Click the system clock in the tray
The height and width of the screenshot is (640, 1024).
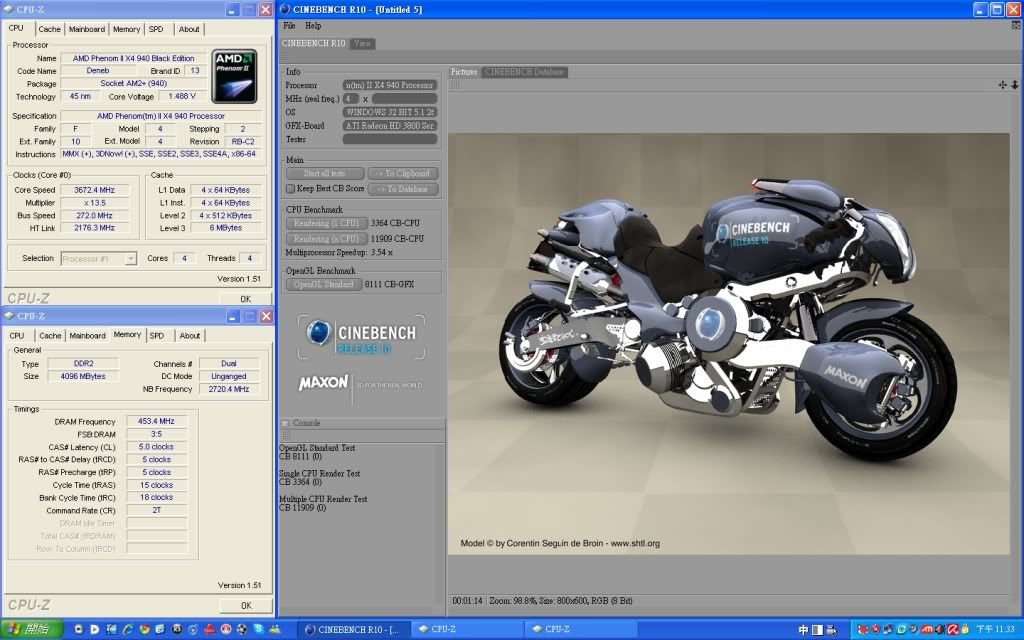tap(995, 630)
